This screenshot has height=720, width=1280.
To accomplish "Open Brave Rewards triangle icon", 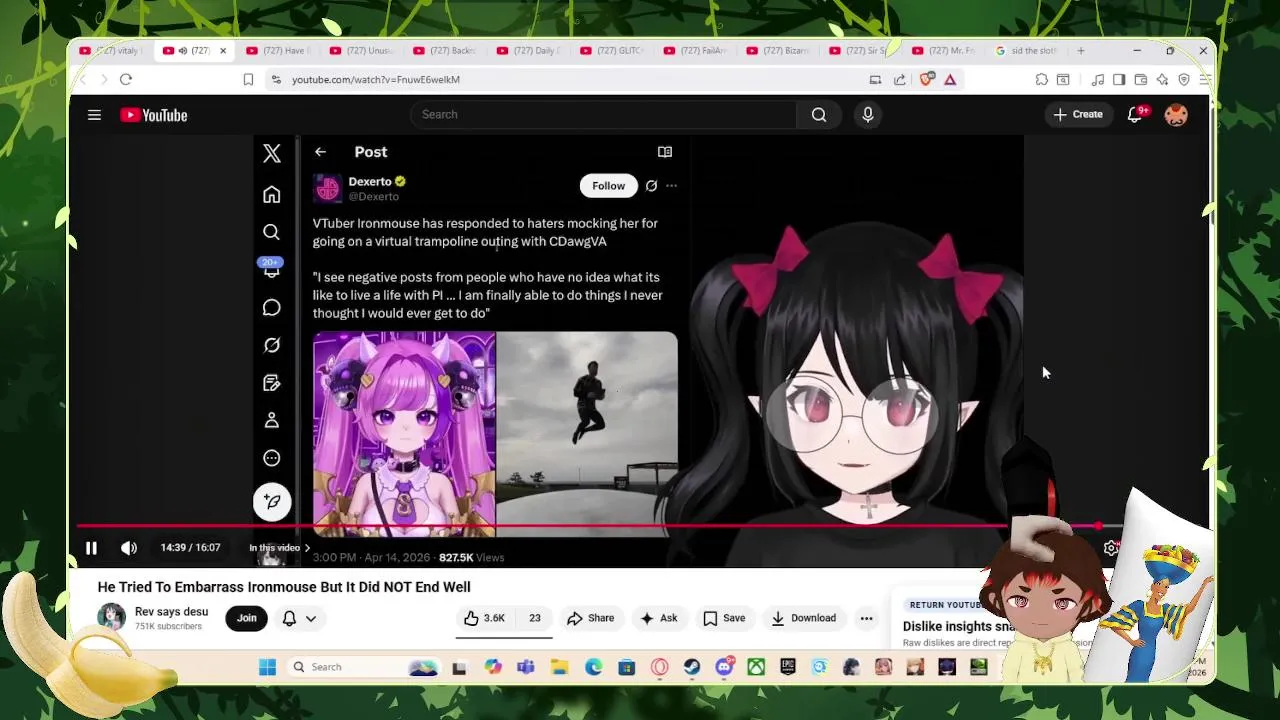I will (950, 79).
